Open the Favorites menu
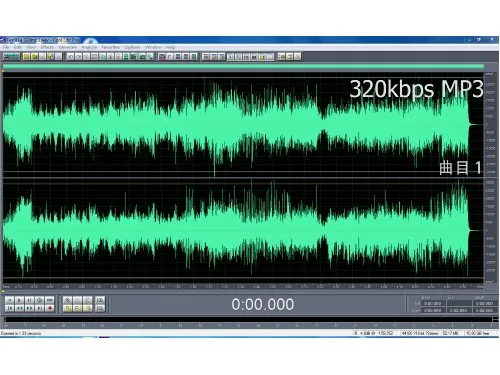The image size is (500, 375). pyautogui.click(x=110, y=47)
